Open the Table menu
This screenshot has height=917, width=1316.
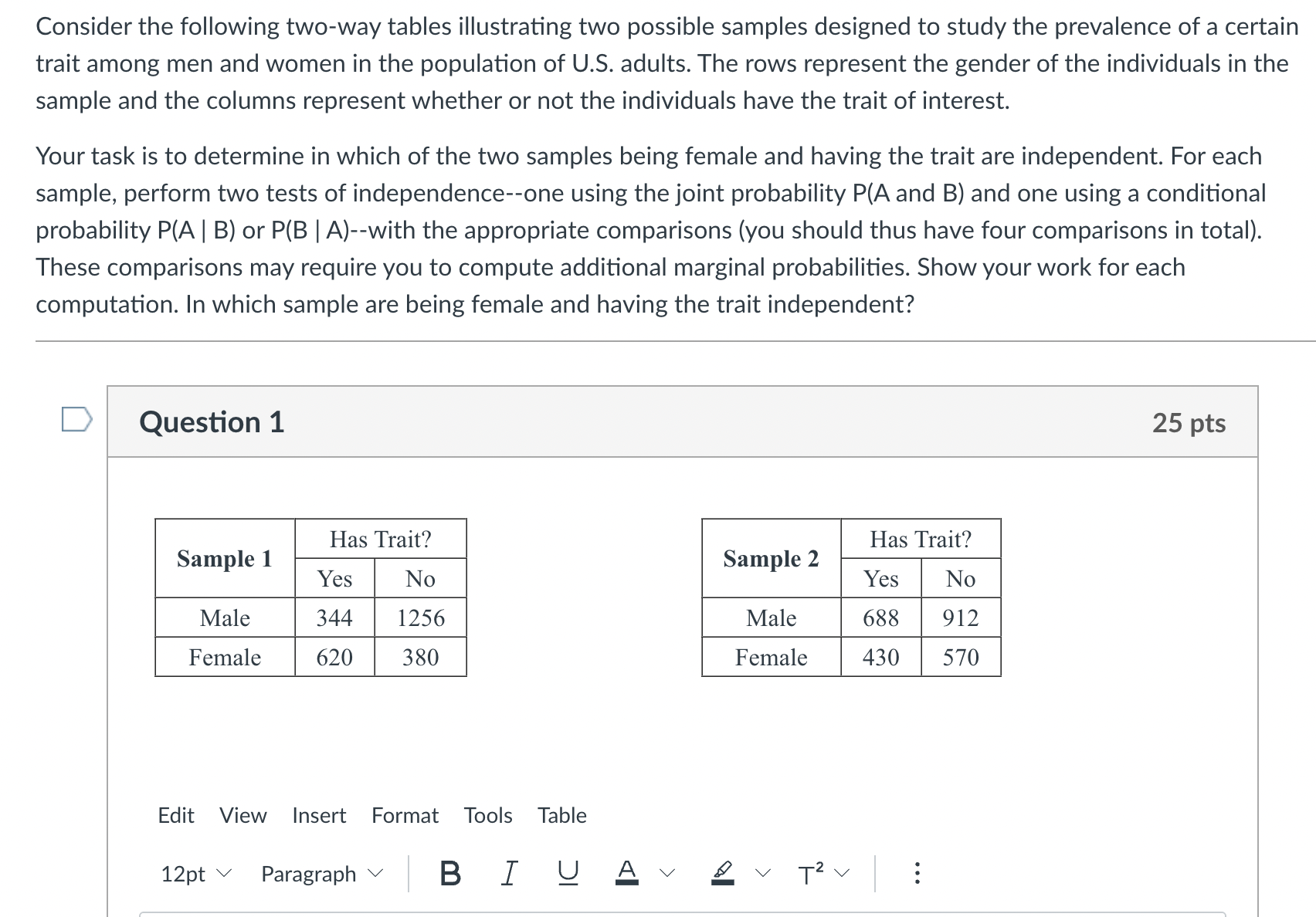point(562,815)
